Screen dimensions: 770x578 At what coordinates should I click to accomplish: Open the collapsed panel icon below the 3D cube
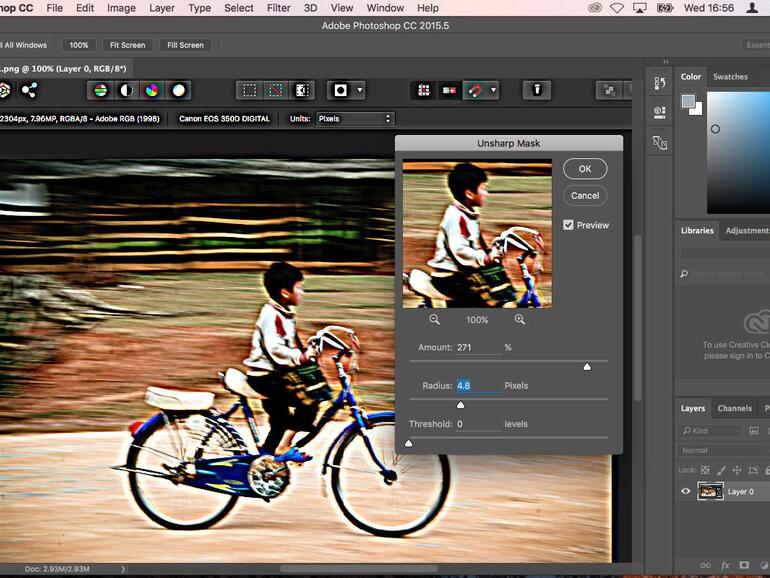click(x=660, y=143)
